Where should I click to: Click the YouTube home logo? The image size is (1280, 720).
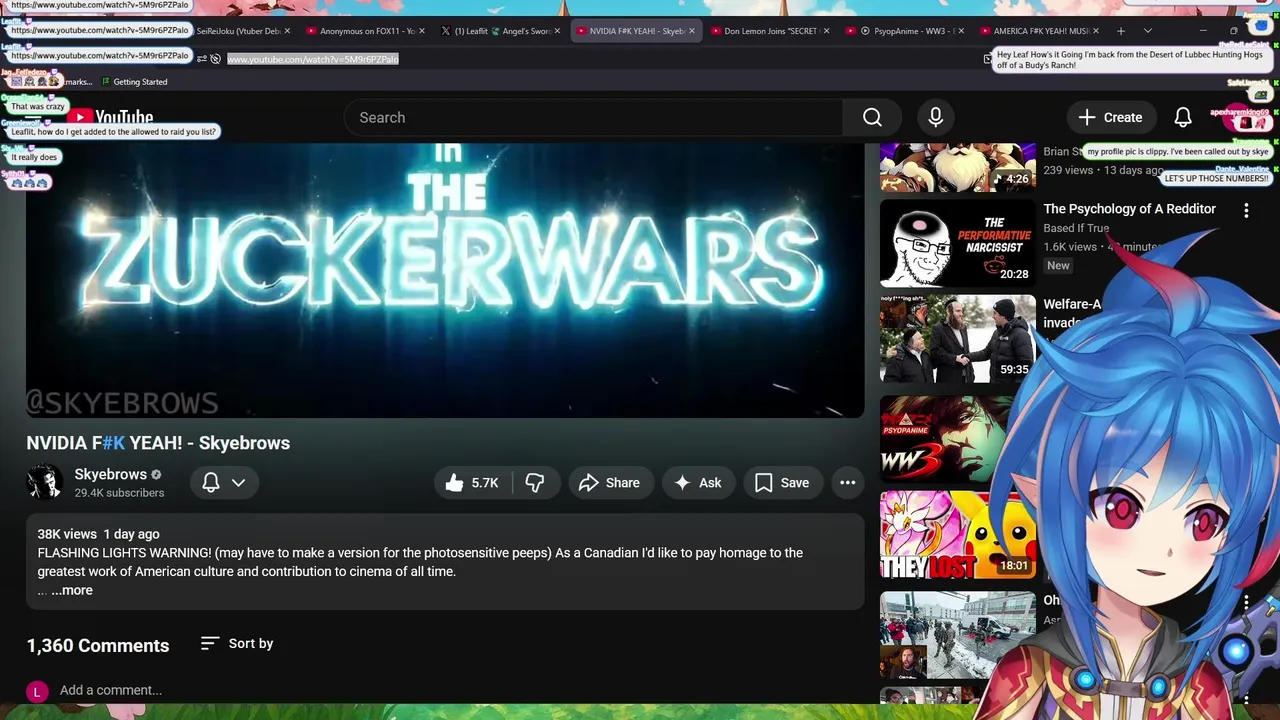click(x=111, y=118)
